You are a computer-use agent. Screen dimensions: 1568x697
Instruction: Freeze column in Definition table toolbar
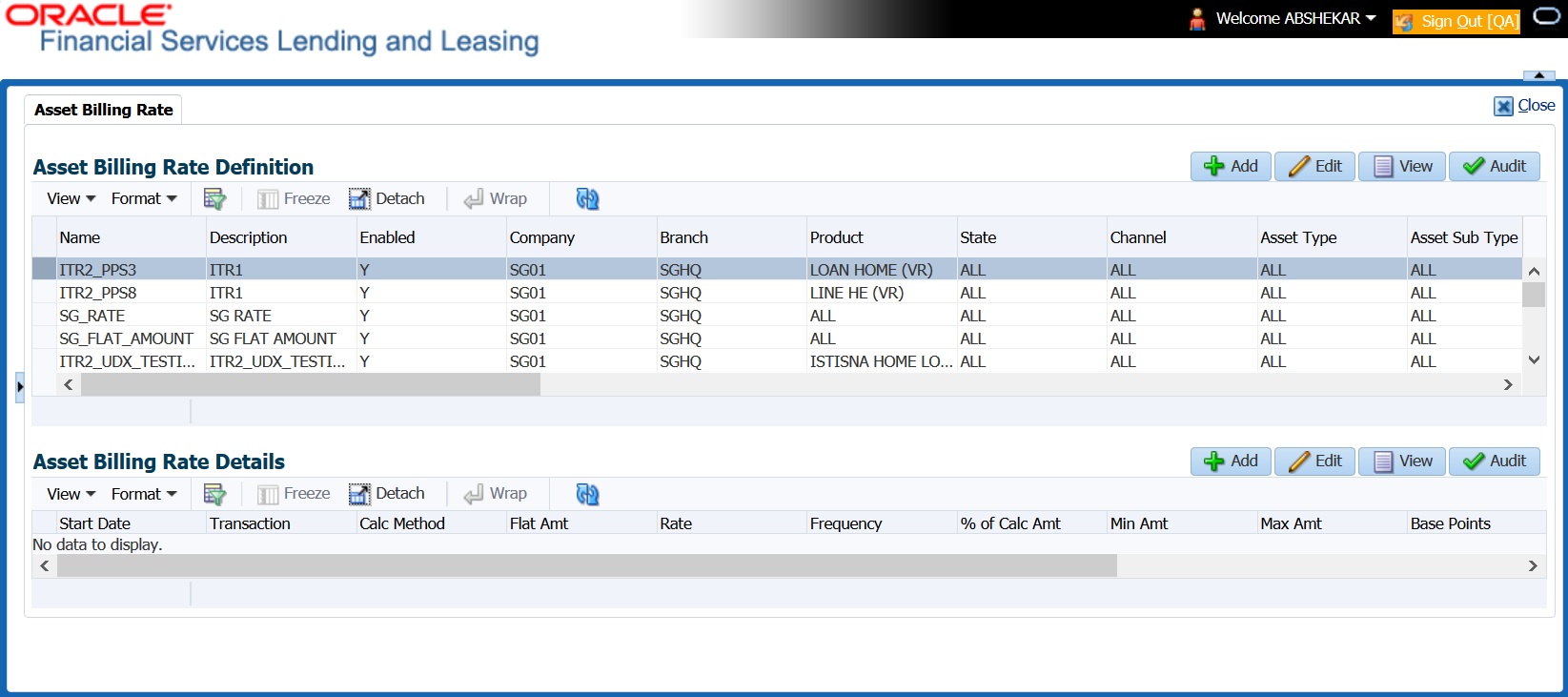[x=295, y=199]
